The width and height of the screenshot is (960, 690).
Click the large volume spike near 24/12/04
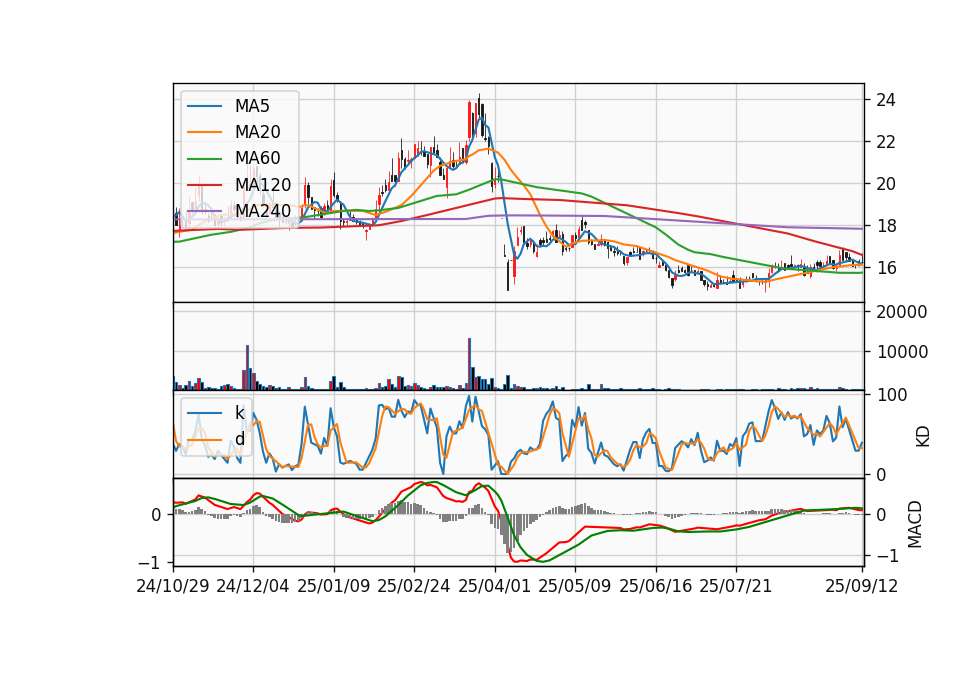click(247, 367)
